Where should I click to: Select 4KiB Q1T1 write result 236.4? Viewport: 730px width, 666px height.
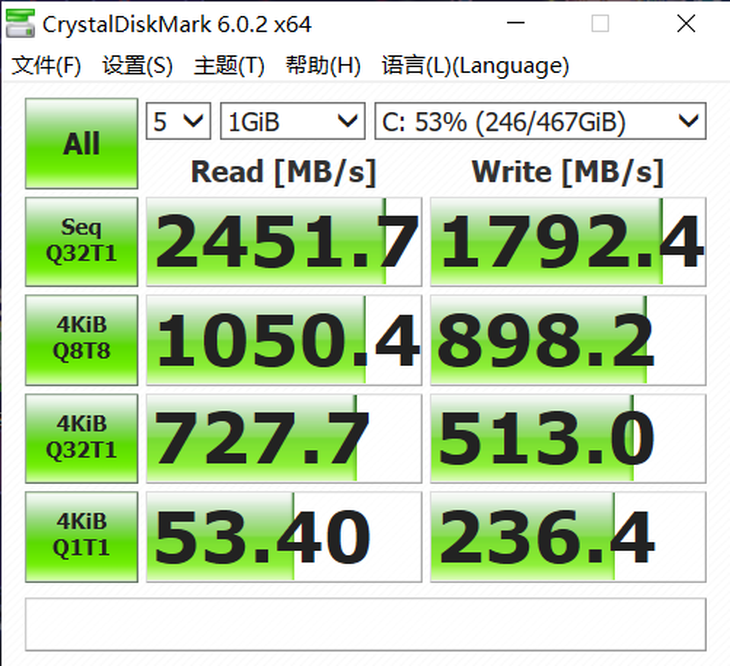(x=568, y=537)
